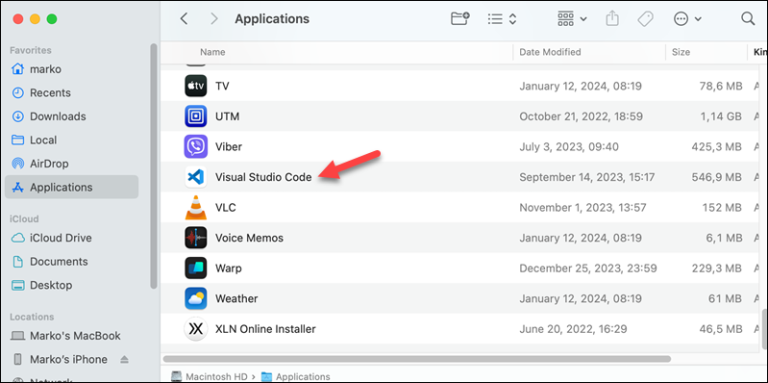This screenshot has width=768, height=383.
Task: Create a new folder with toolbar icon
Action: tap(460, 19)
